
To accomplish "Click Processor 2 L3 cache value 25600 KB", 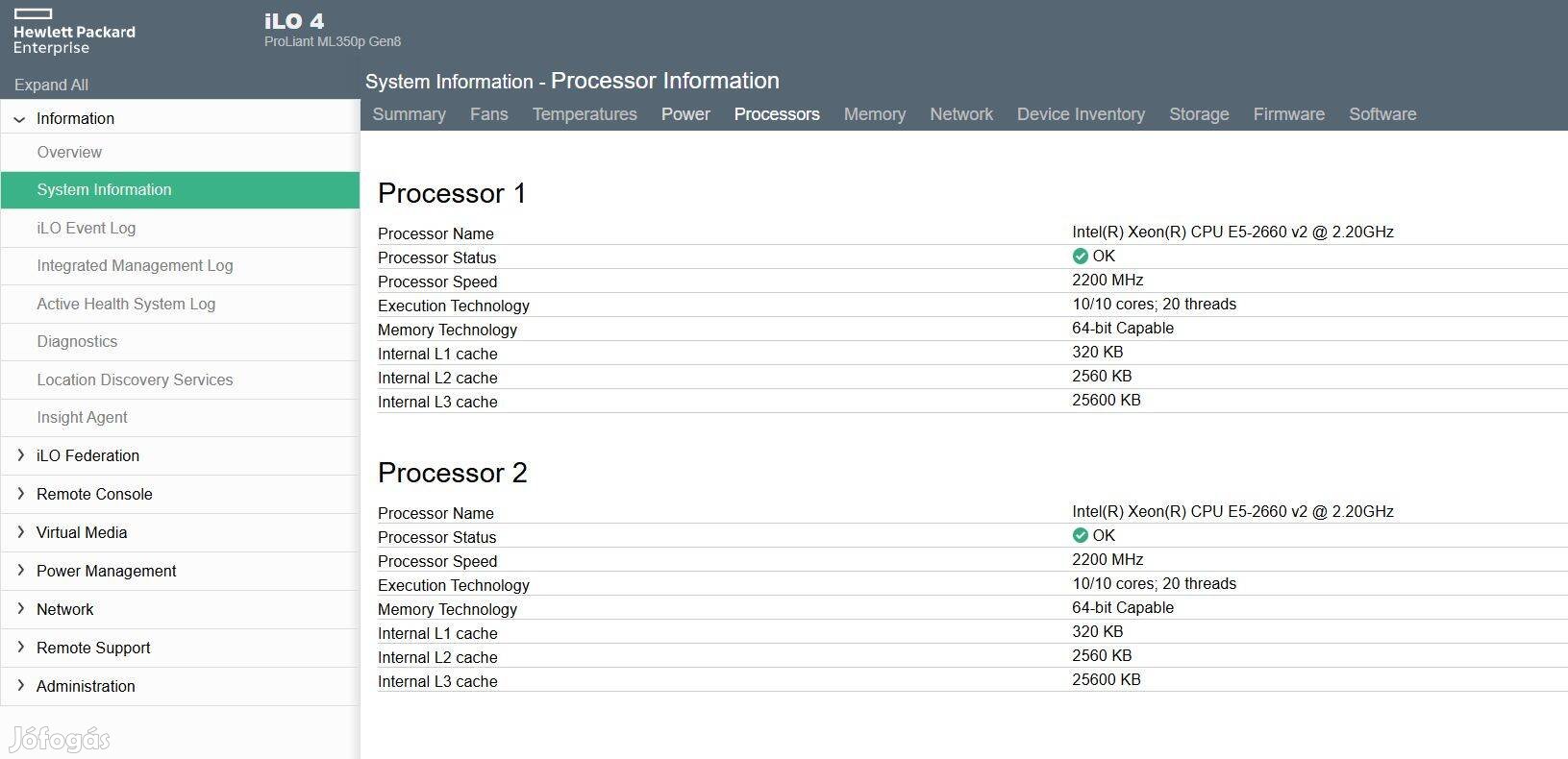I will click(1107, 679).
